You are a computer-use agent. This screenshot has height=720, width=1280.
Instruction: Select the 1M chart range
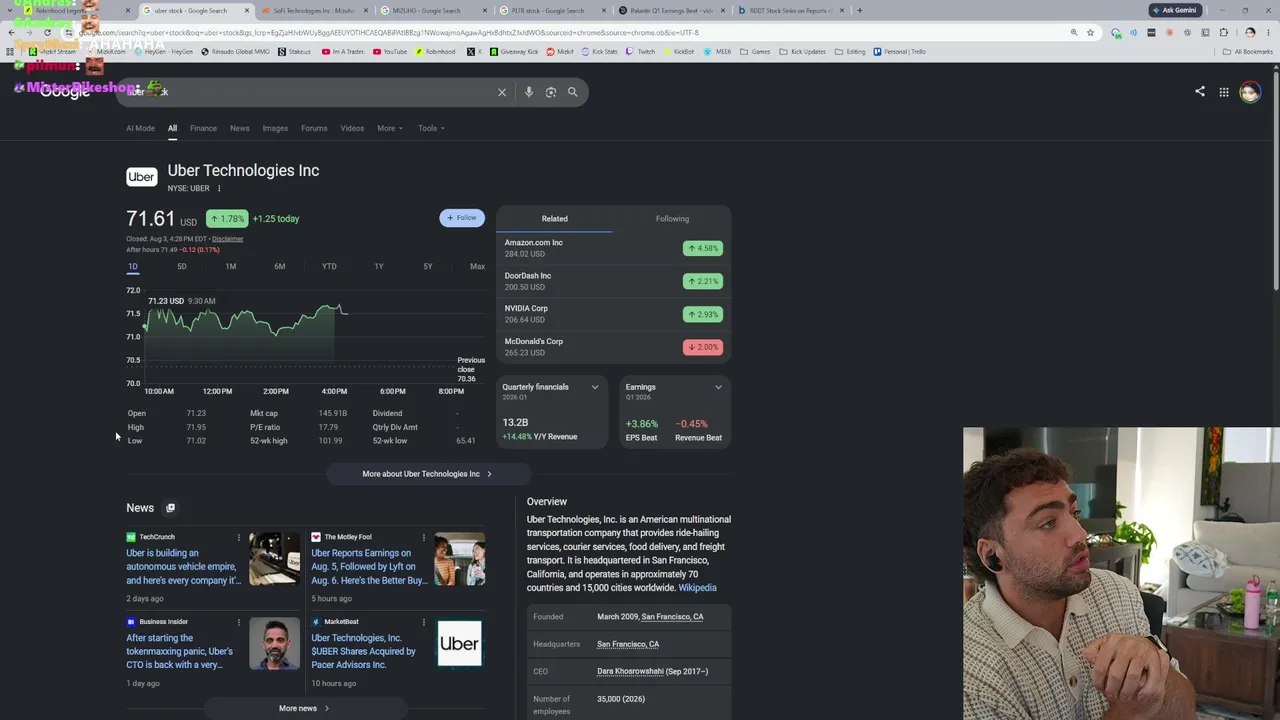pyautogui.click(x=230, y=266)
